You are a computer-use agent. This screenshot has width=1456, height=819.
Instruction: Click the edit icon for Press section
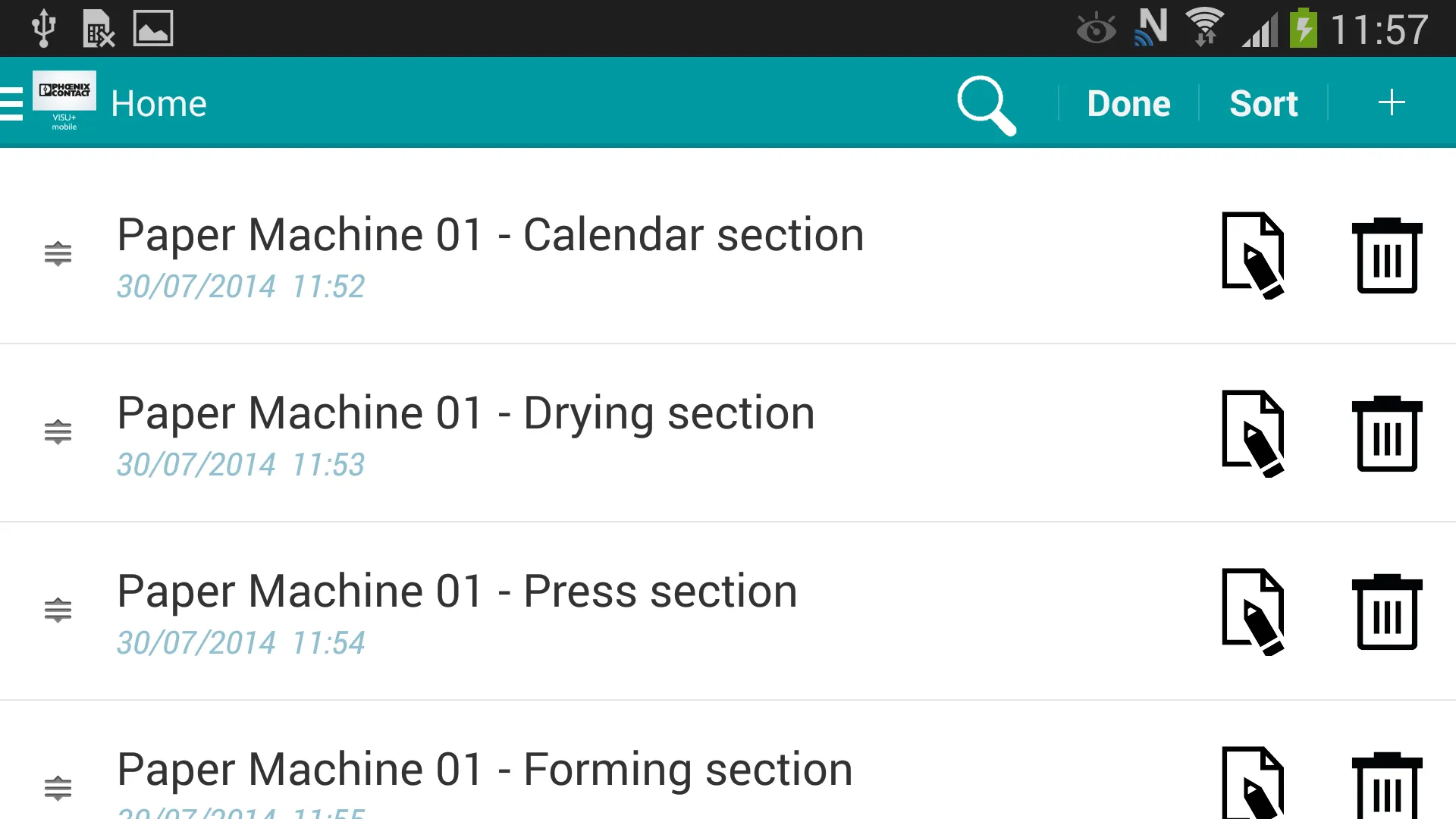tap(1253, 611)
